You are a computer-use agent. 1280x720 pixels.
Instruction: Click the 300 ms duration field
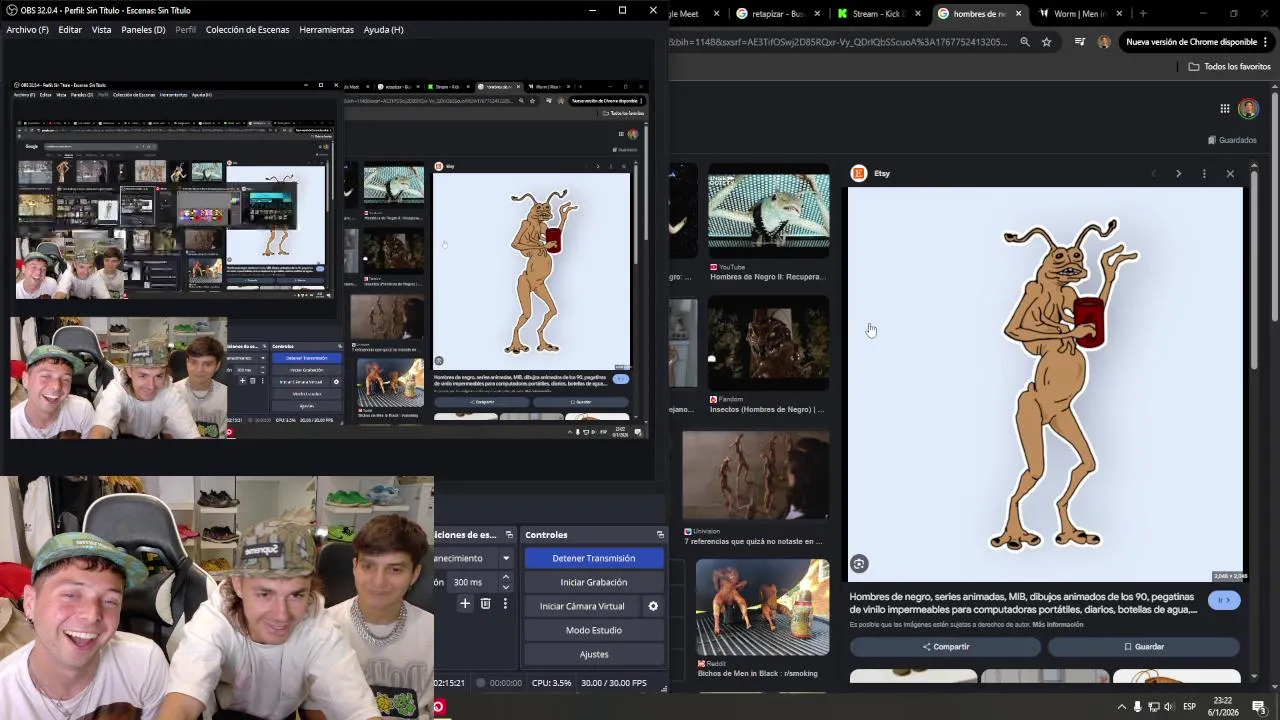coord(471,582)
